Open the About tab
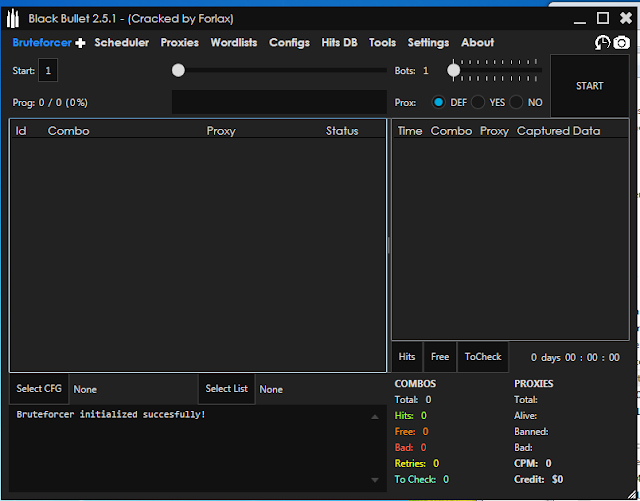 click(x=477, y=43)
